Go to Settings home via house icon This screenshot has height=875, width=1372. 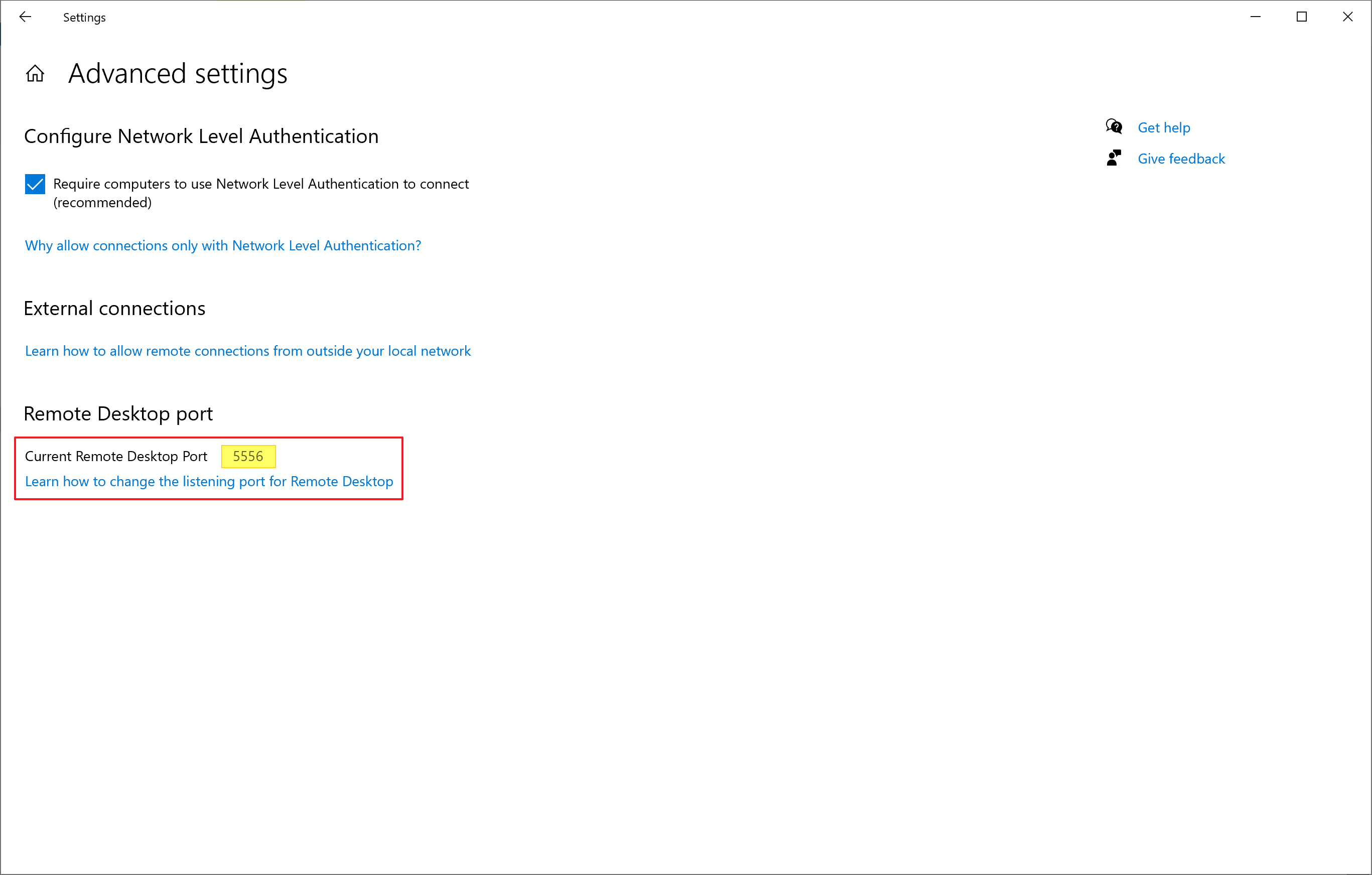(35, 73)
